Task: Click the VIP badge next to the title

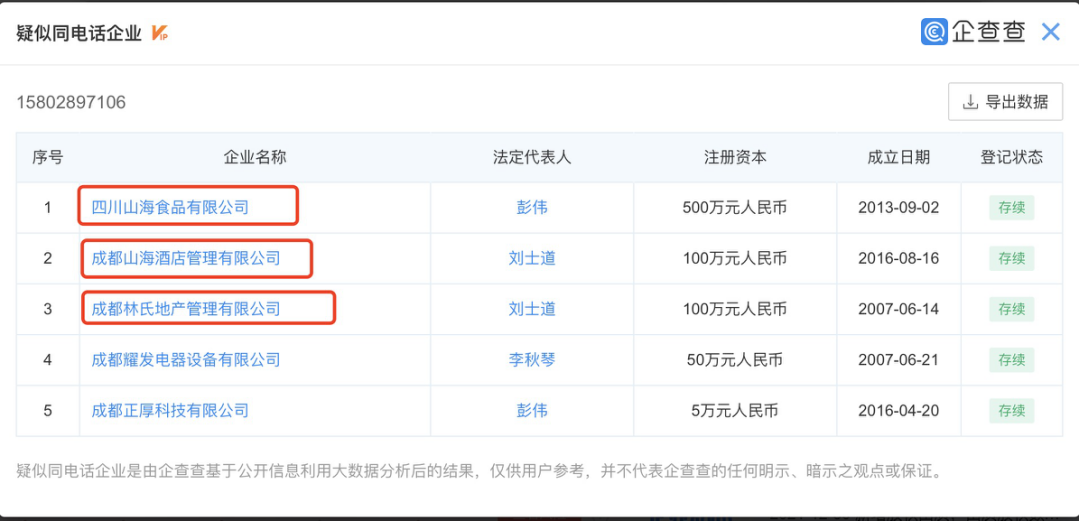Action: point(159,33)
